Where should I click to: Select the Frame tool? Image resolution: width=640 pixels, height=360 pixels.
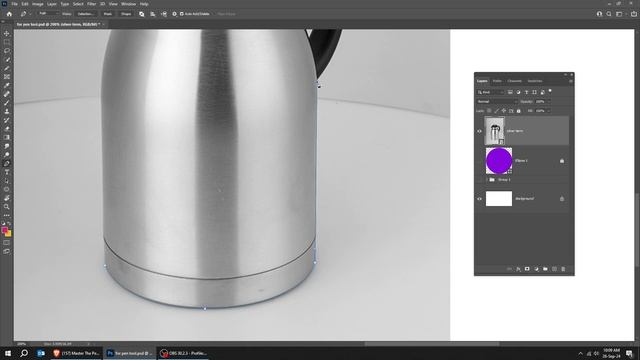point(7,77)
